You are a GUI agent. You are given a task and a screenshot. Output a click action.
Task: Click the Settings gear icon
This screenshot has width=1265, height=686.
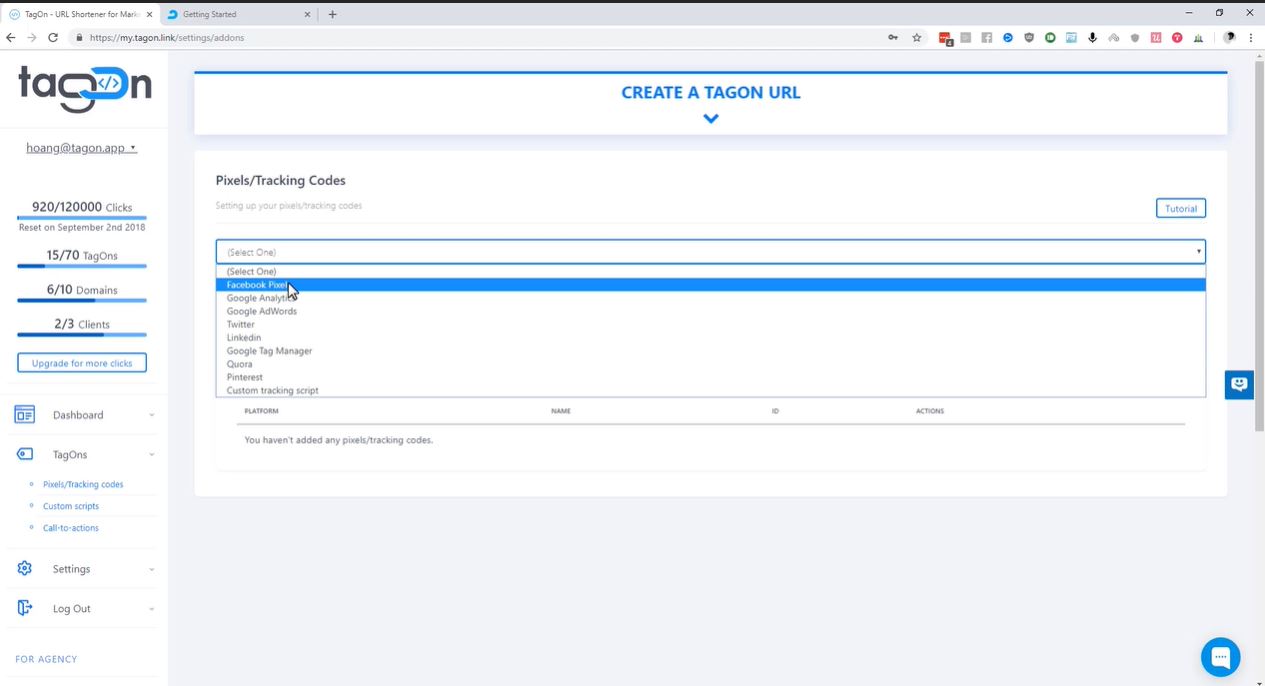25,568
